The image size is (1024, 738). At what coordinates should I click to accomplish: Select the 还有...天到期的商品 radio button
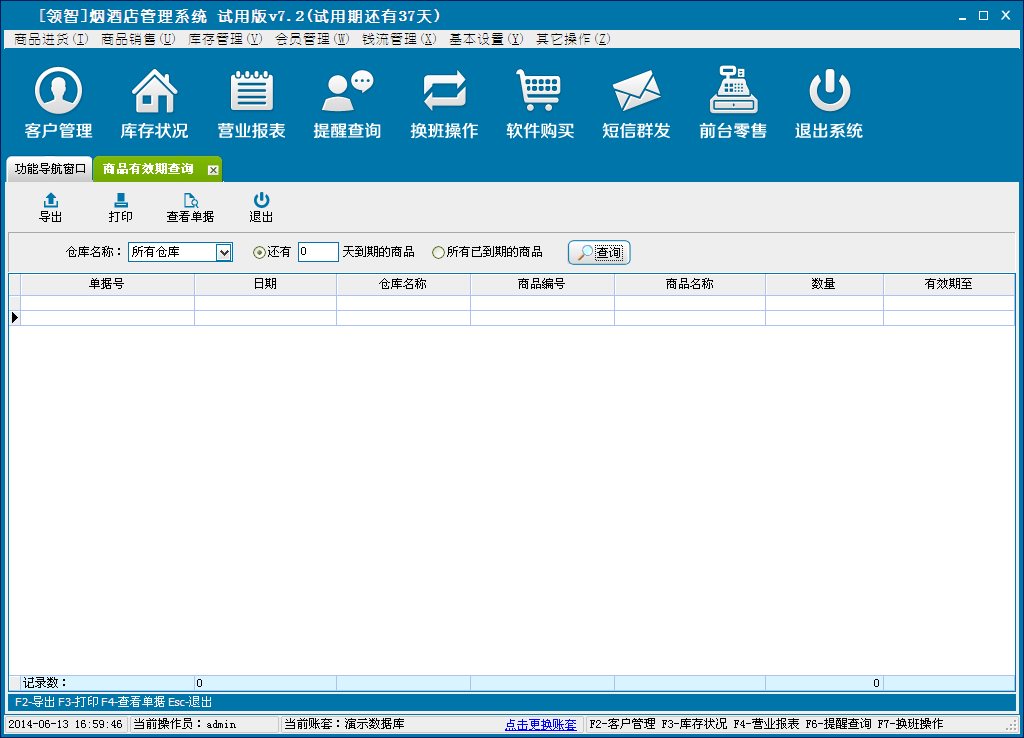[x=259, y=253]
